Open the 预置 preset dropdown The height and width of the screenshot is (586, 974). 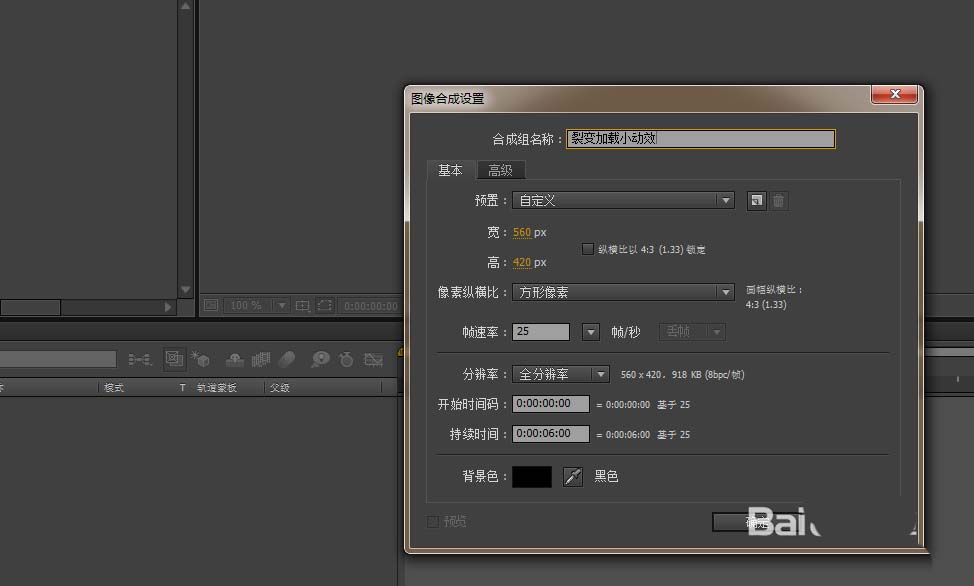click(623, 201)
